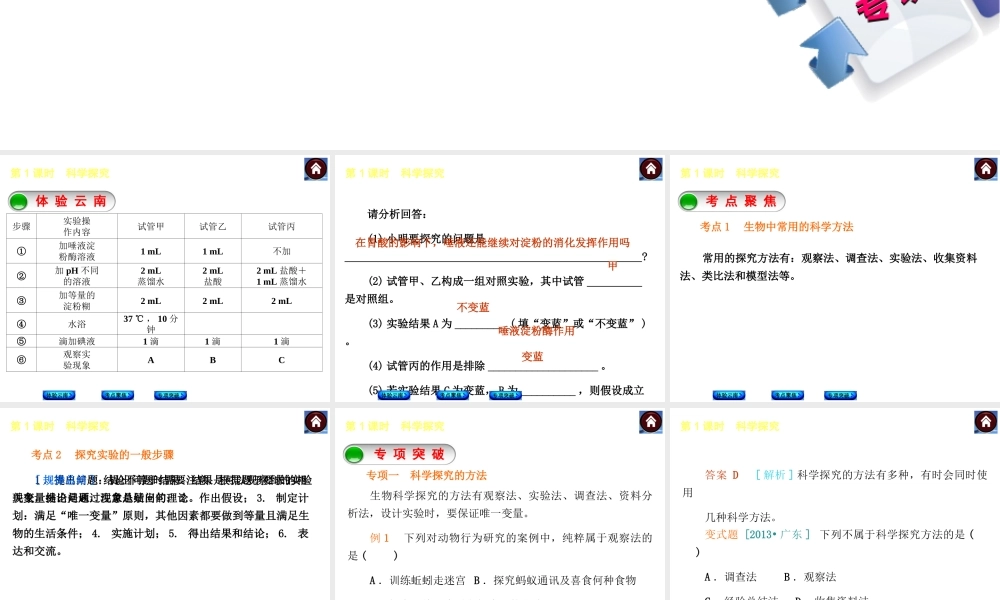The image size is (1000, 600).
Task: Click the 加等量的淀粉糊 cell
Action: pos(77,300)
